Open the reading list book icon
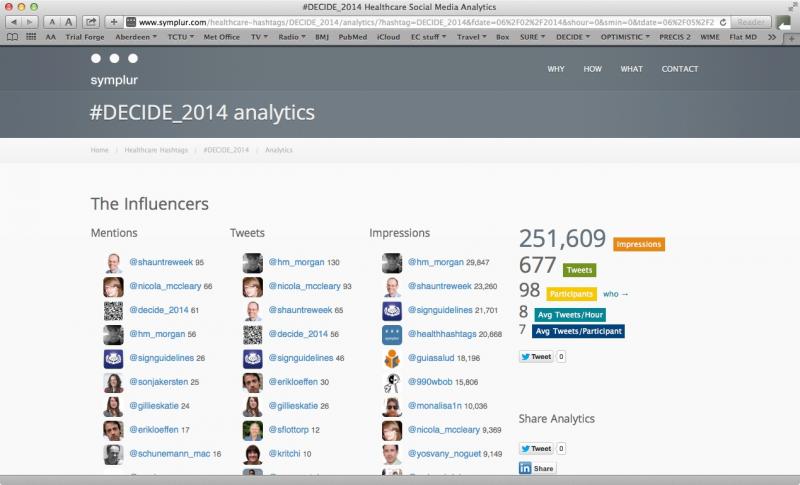800x485 pixels. 13,37
